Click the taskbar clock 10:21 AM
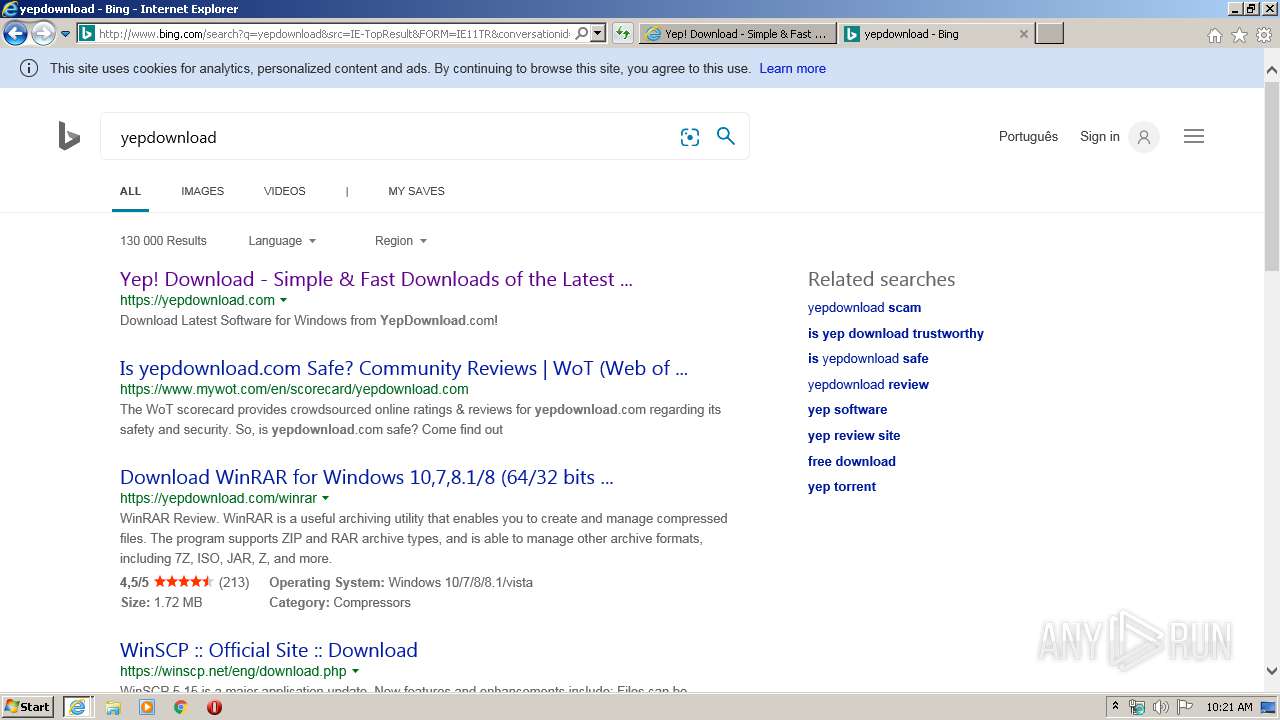Screen dimensions: 1280x720 click(x=1229, y=707)
